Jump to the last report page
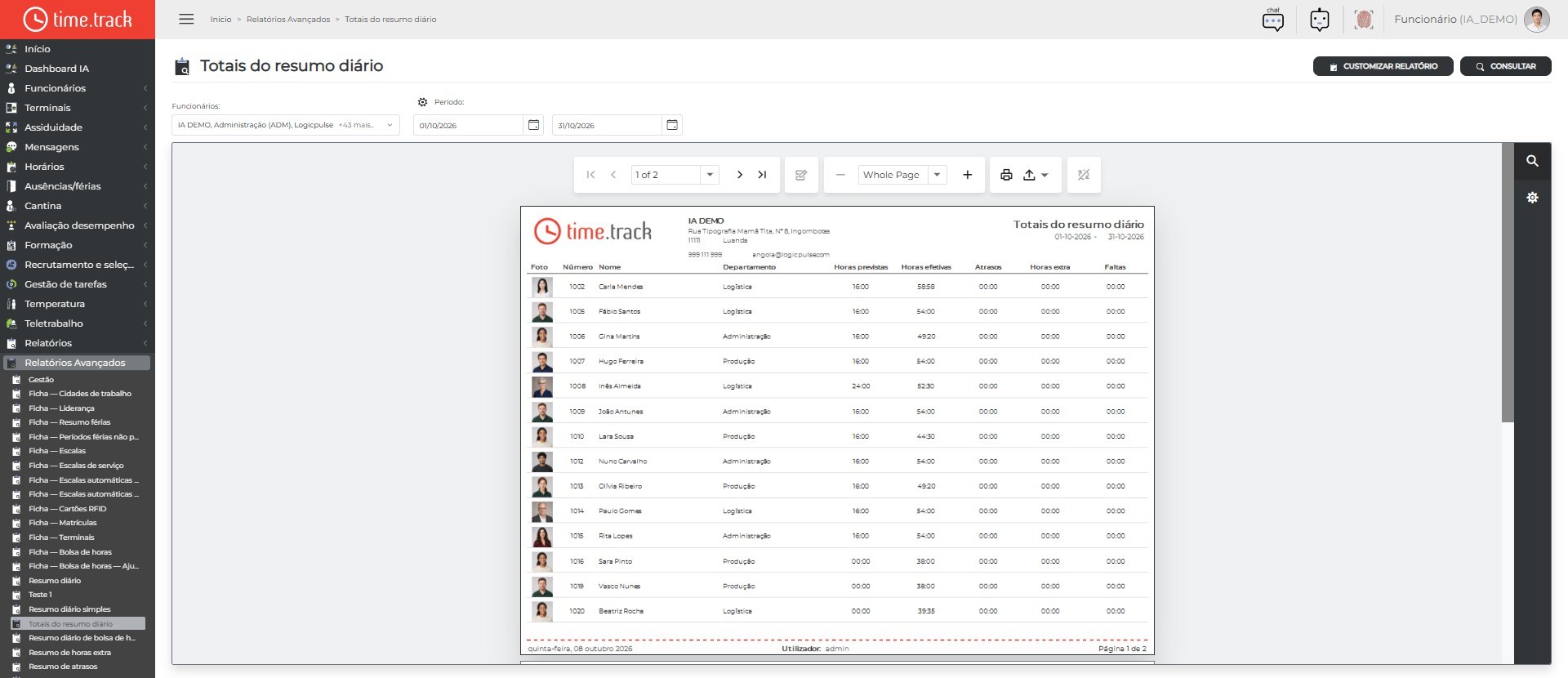1568x678 pixels. (x=762, y=175)
